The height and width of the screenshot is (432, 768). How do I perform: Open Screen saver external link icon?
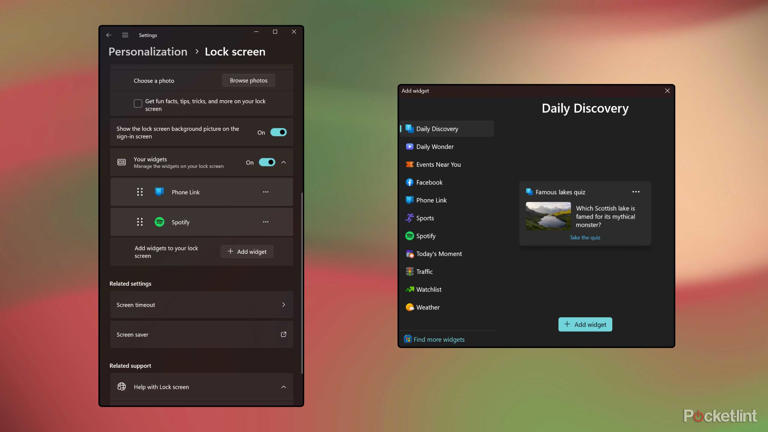pos(283,335)
